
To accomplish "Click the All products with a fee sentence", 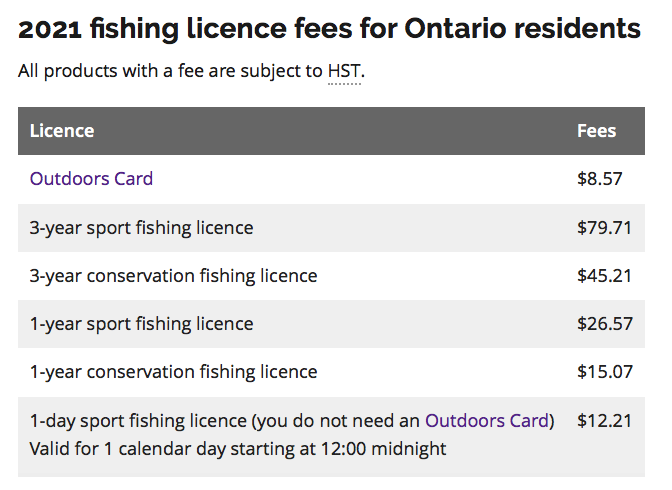I will [x=170, y=72].
